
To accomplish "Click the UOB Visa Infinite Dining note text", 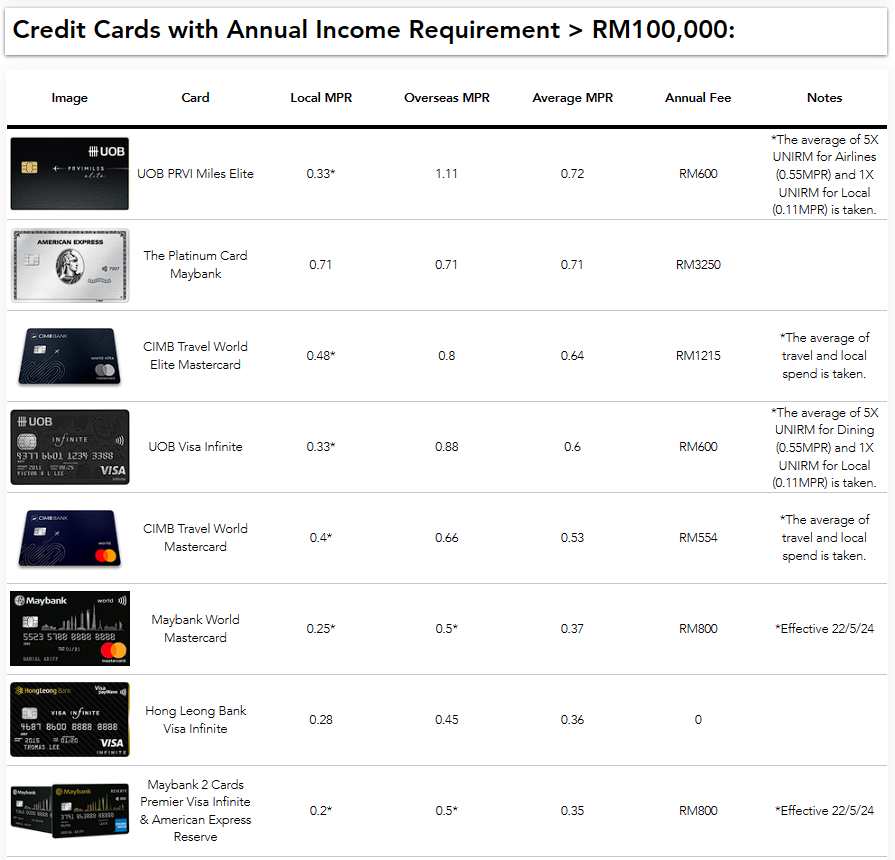I will pyautogui.click(x=824, y=447).
